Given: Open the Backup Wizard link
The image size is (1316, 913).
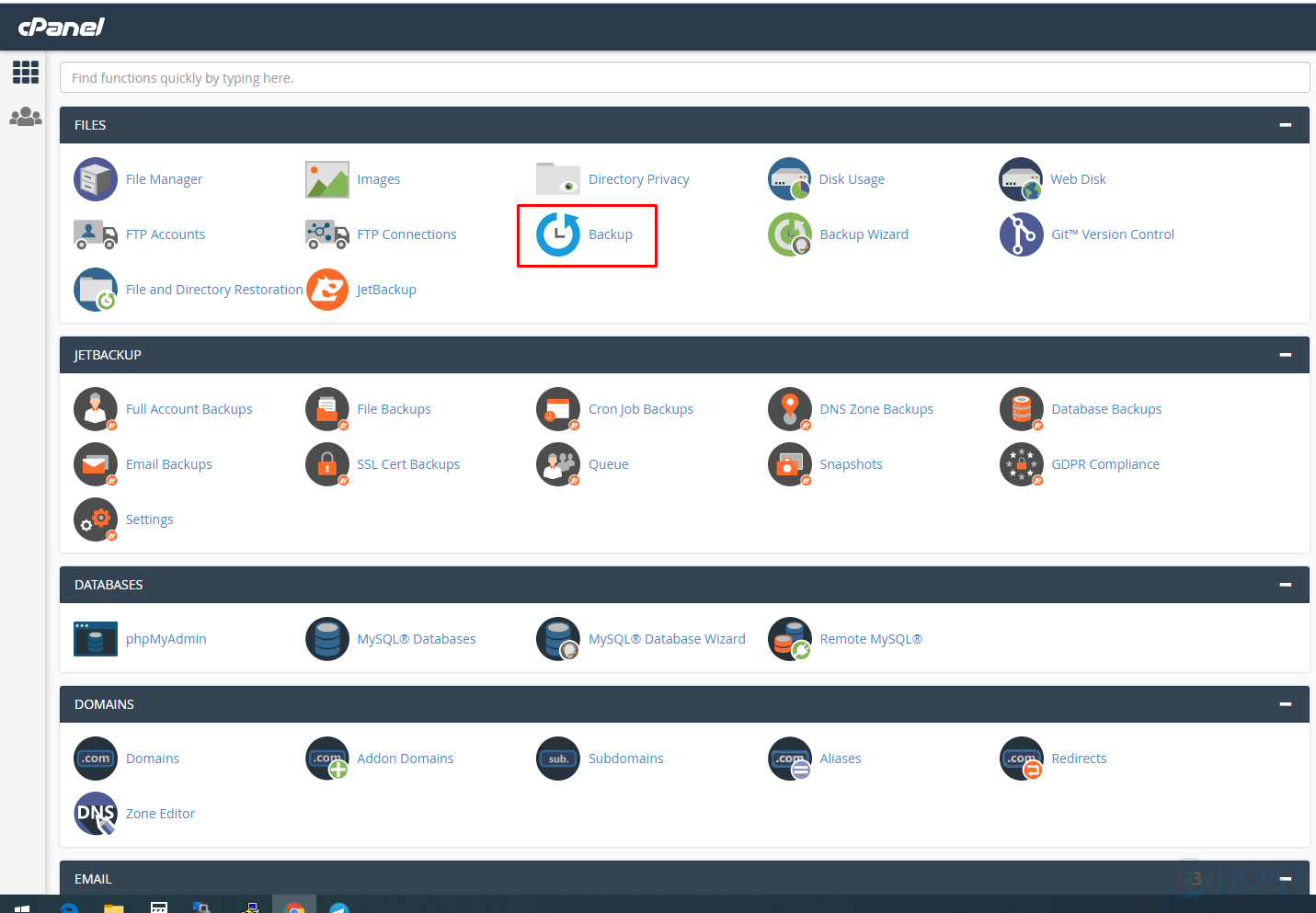Looking at the screenshot, I should [x=864, y=234].
